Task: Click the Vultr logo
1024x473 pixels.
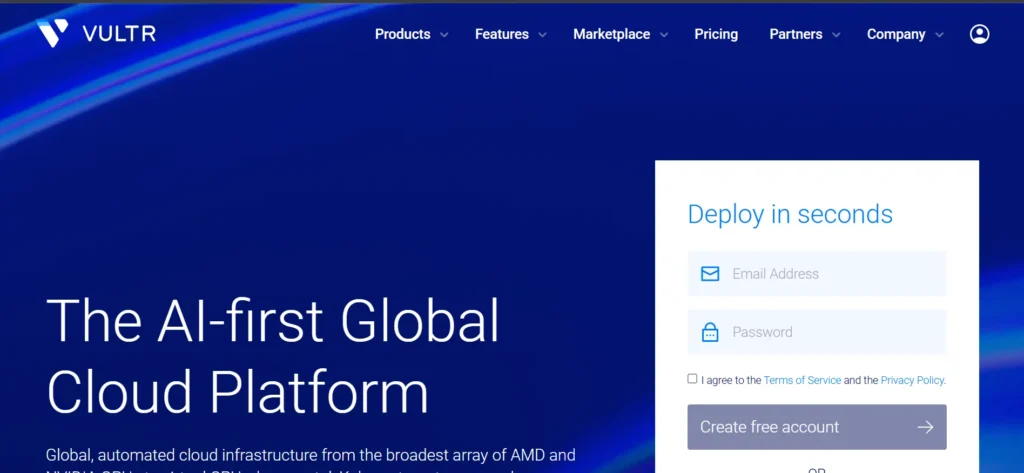Action: click(x=95, y=33)
